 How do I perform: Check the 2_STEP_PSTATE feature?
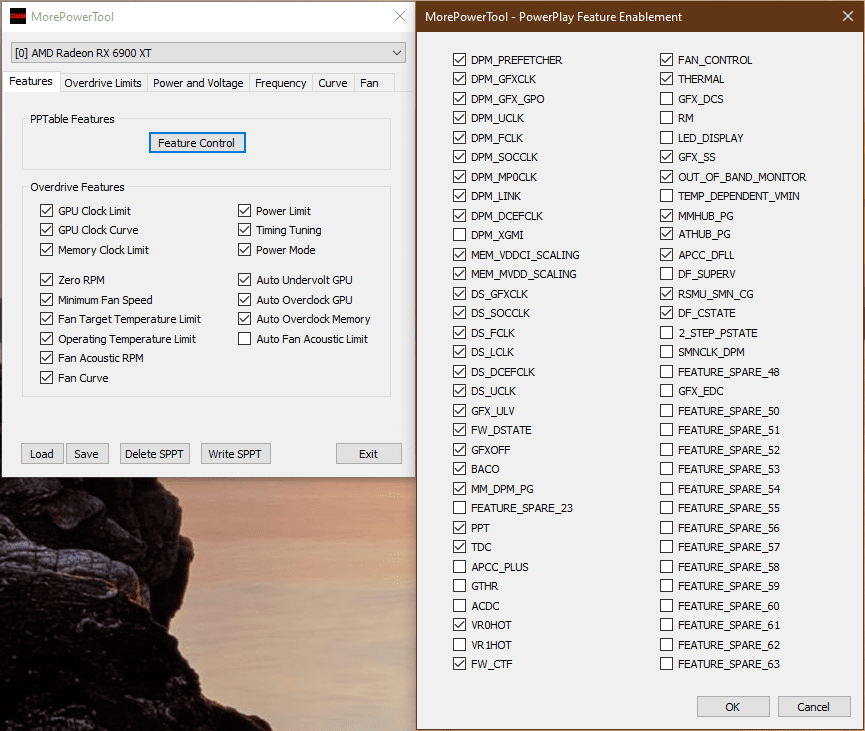pos(666,333)
